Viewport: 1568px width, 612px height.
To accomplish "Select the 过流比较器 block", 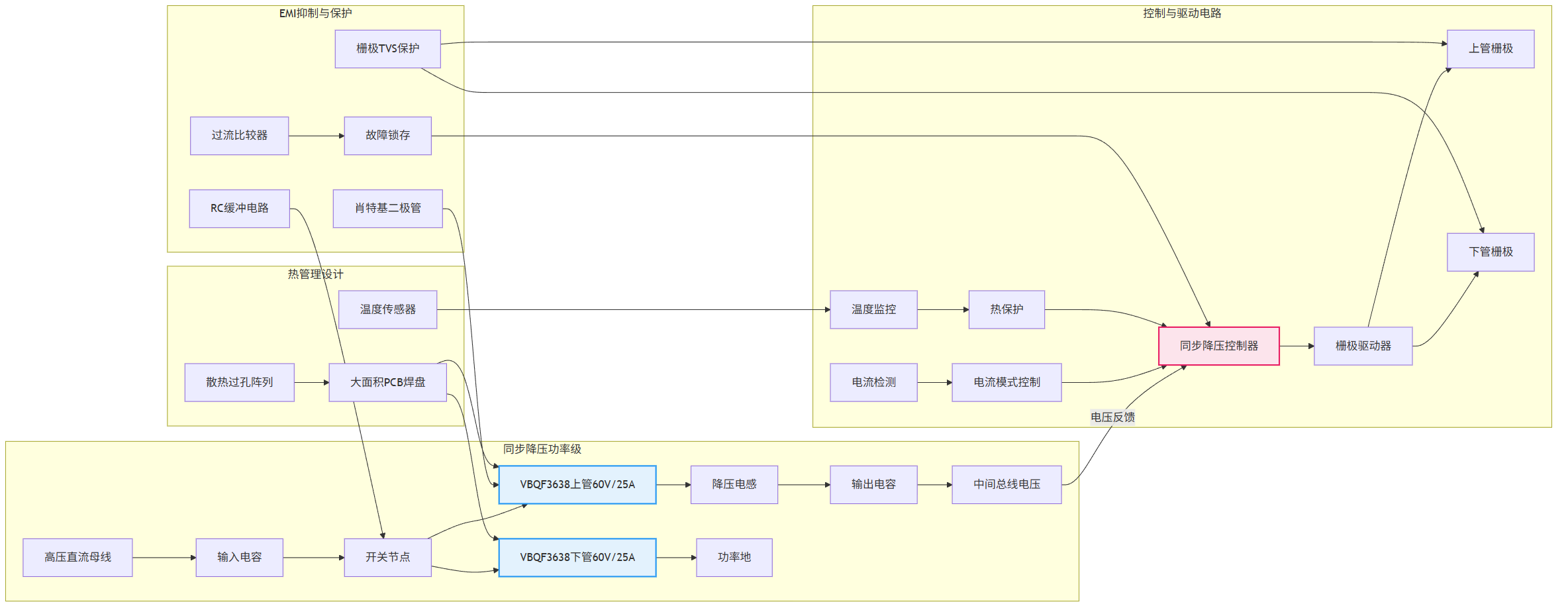I will tap(240, 136).
